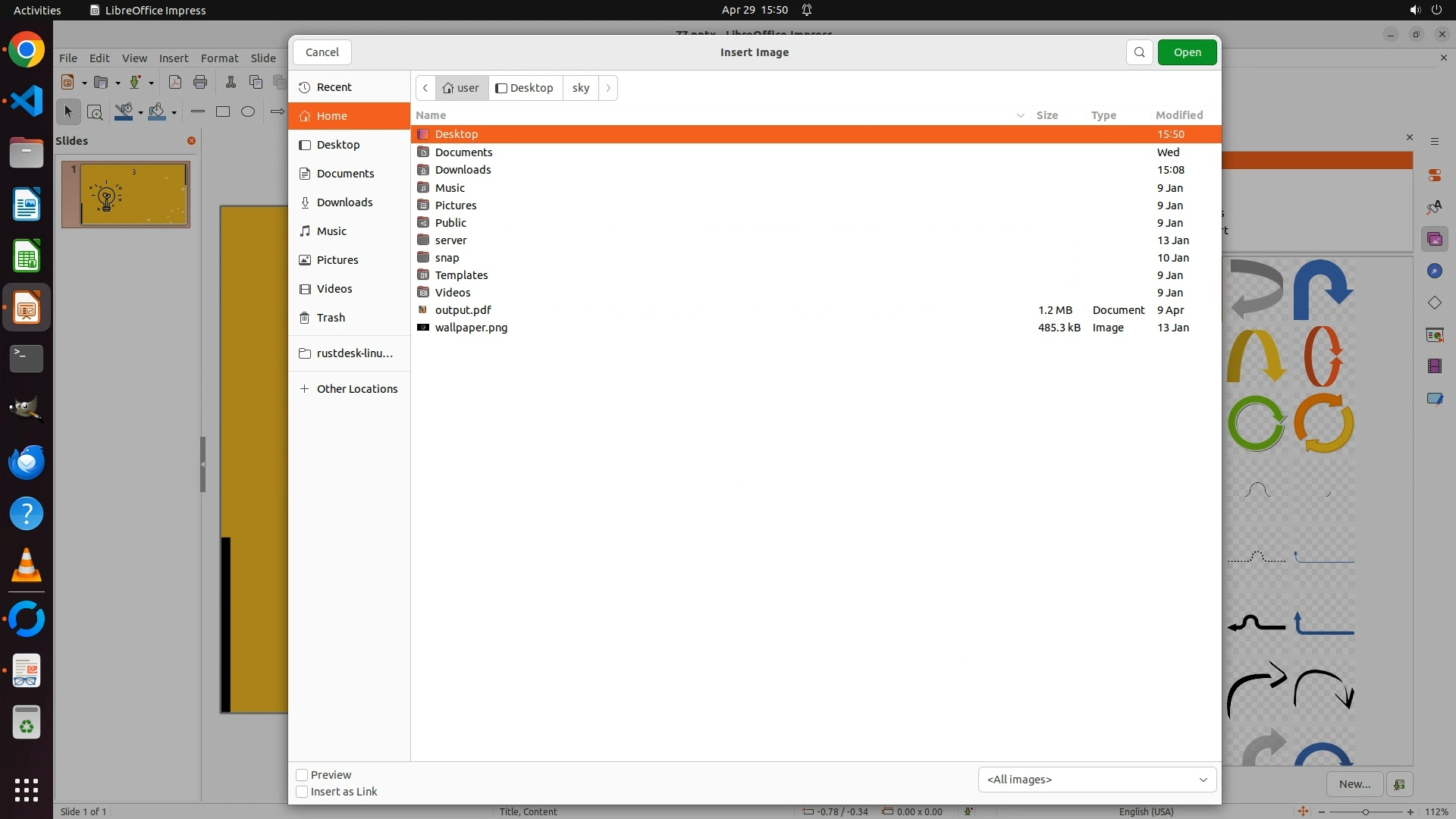
Task: Open the Navigator sidebar icon
Action: (x=1434, y=271)
